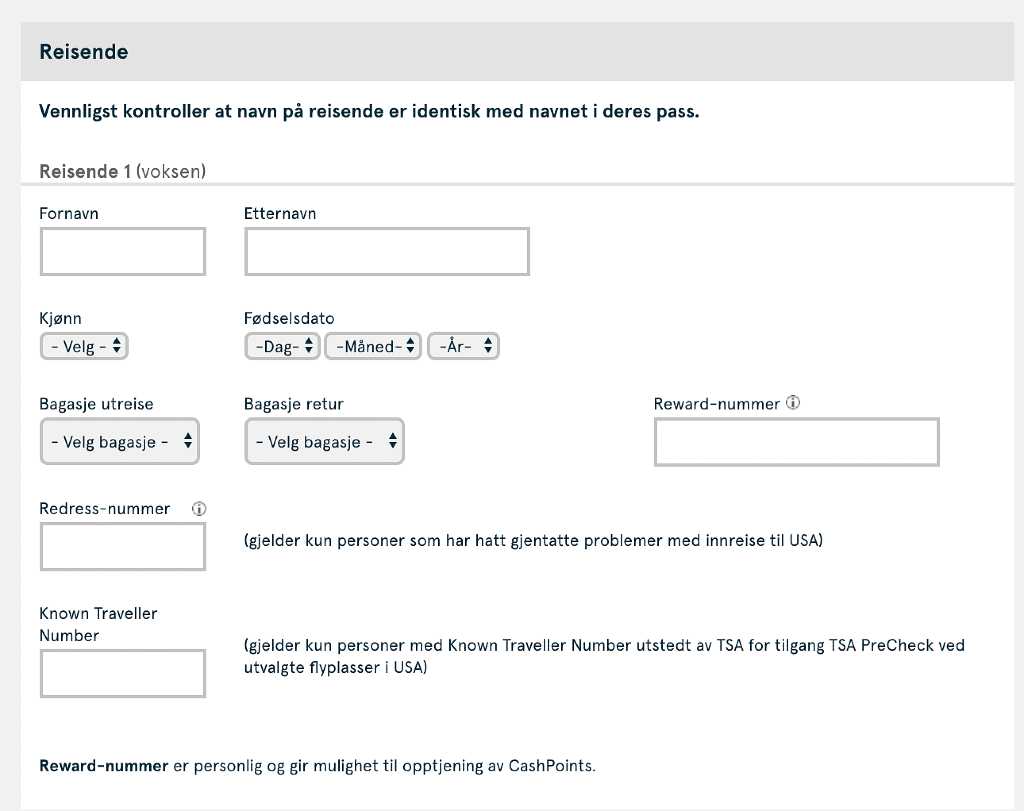Open the Kjønn dropdown
The height and width of the screenshot is (811, 1024).
click(84, 347)
